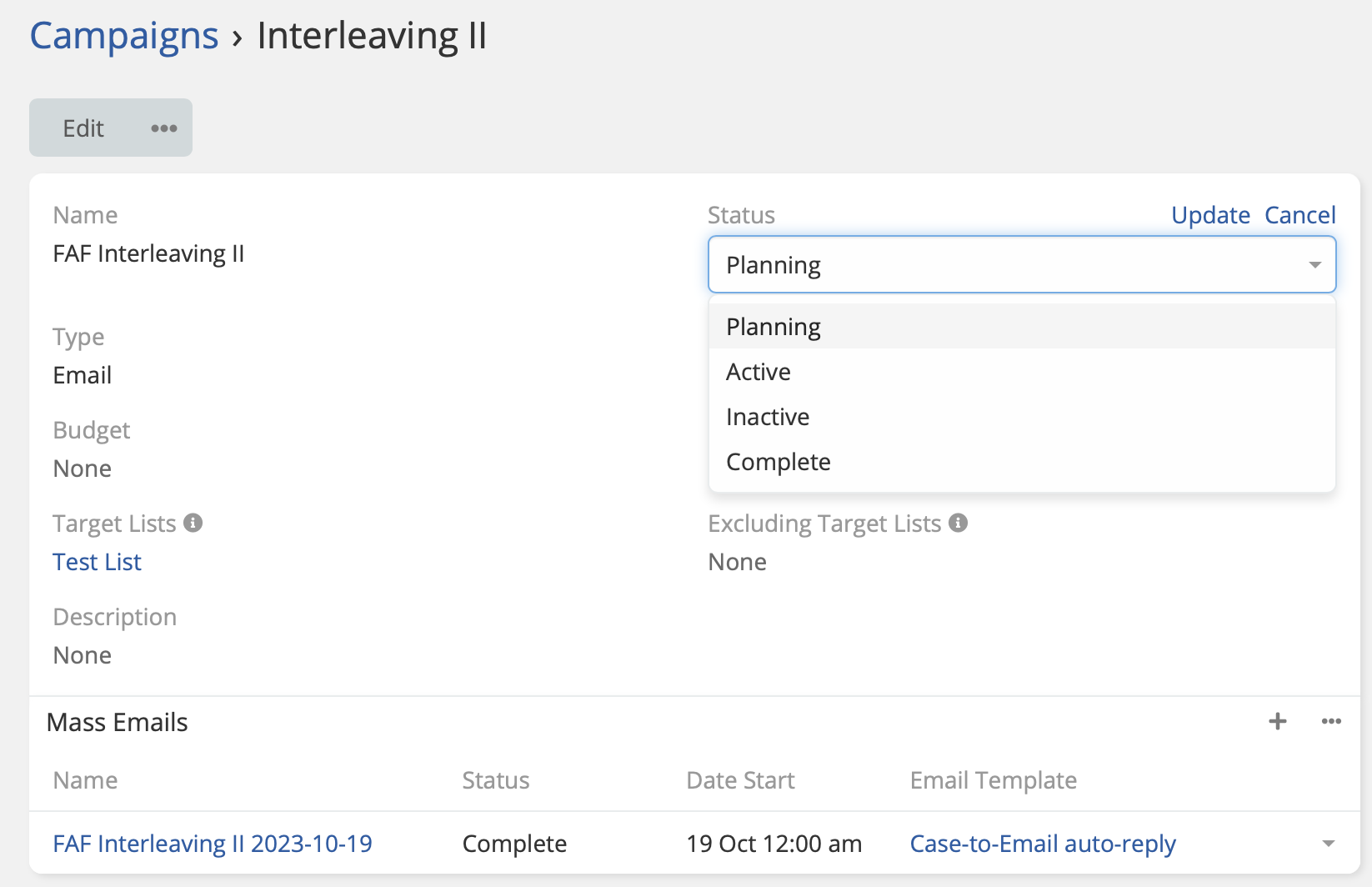This screenshot has width=1372, height=887.
Task: Pick Complete from the status list
Action: tap(779, 462)
